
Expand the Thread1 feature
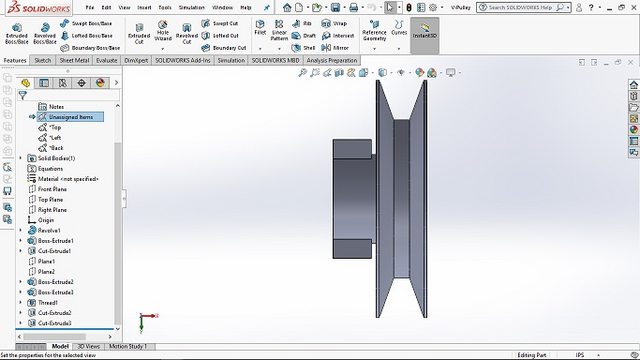click(21, 302)
